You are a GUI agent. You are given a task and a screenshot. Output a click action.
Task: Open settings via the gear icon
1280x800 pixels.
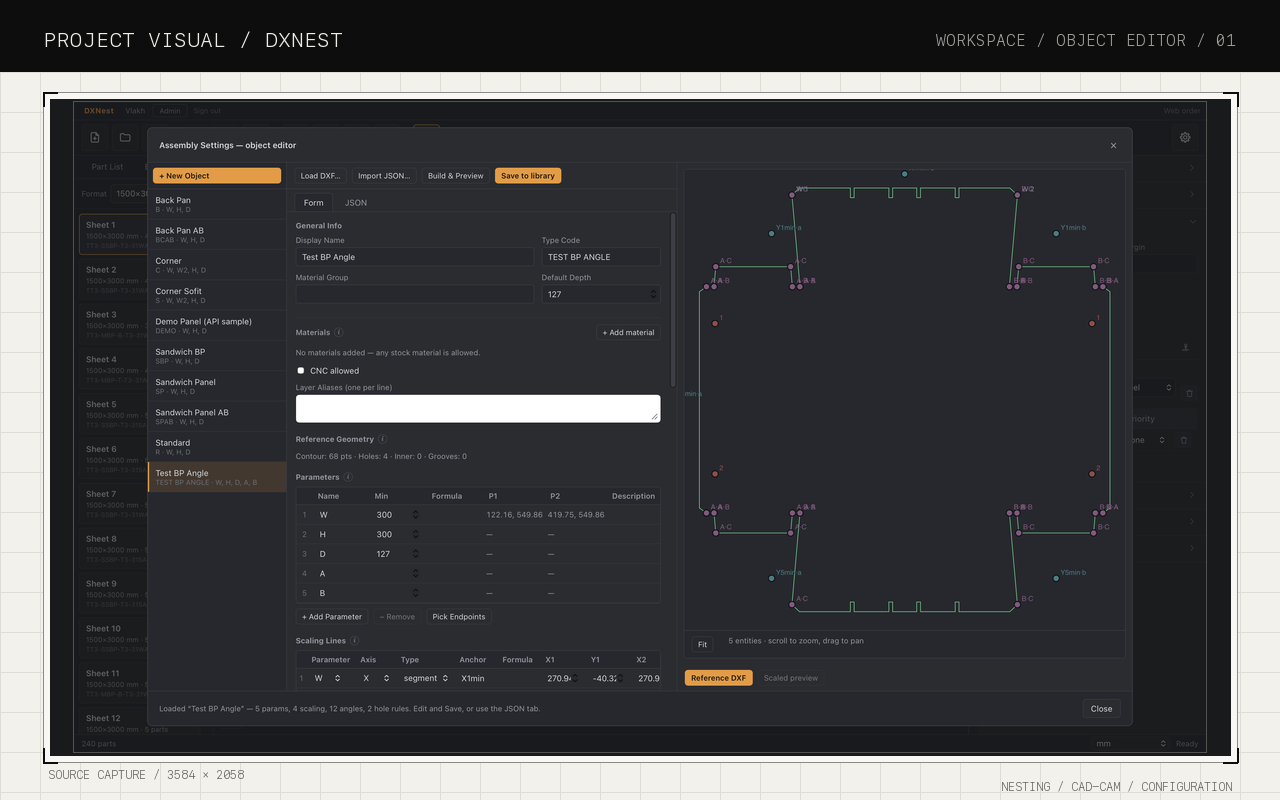[1185, 138]
